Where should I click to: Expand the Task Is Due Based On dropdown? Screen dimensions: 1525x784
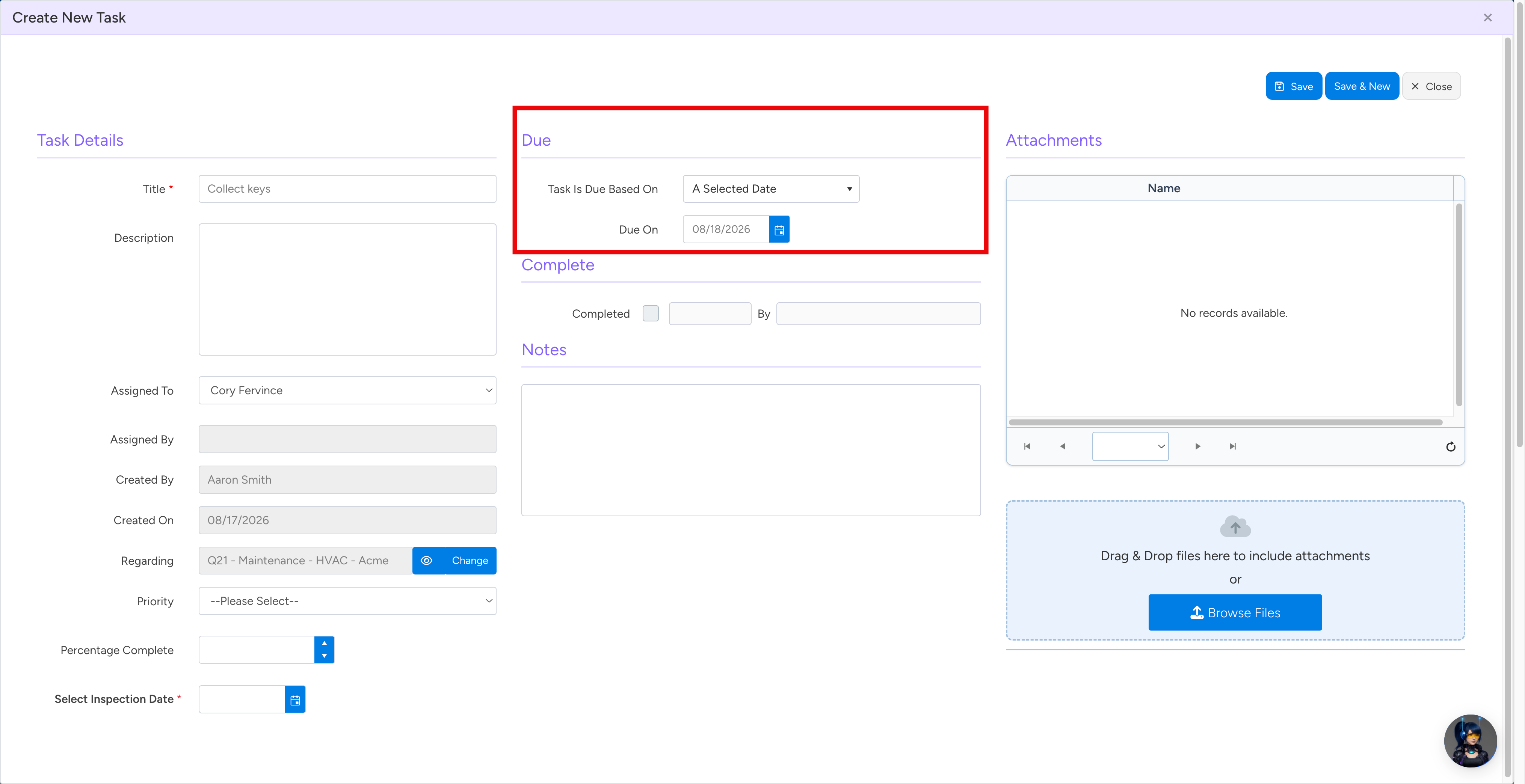[771, 189]
